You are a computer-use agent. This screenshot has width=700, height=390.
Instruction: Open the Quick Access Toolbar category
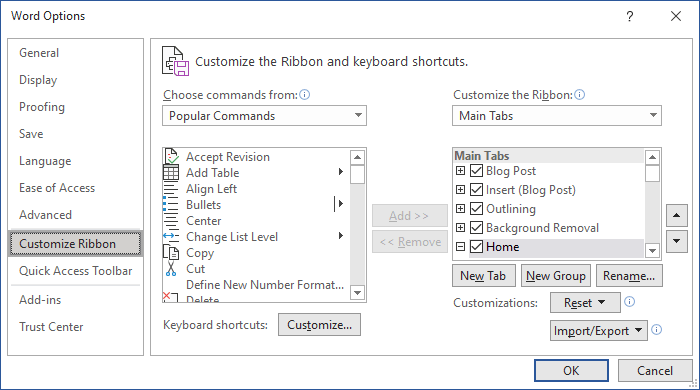tap(76, 271)
